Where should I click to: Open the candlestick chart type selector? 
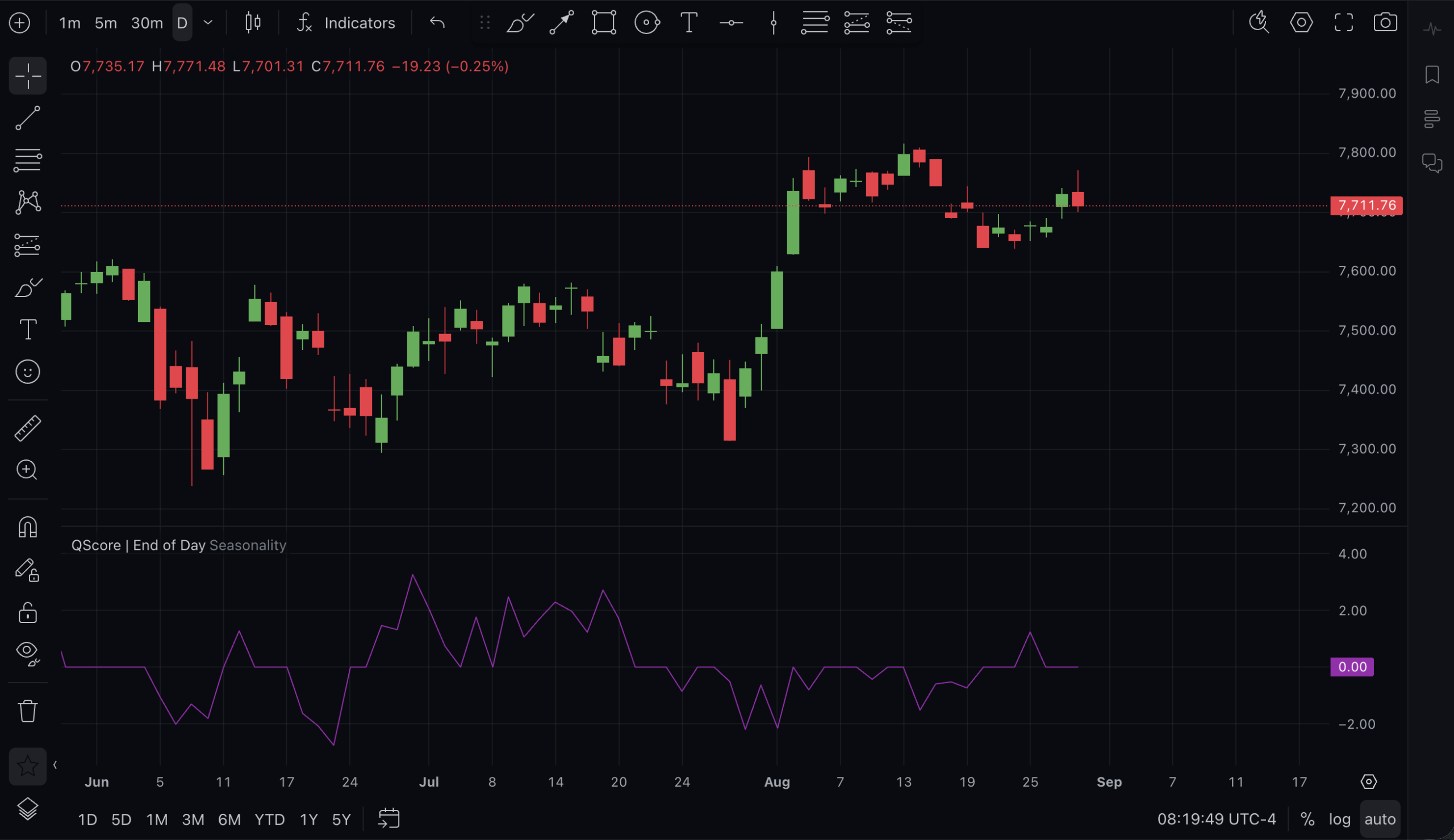tap(253, 23)
